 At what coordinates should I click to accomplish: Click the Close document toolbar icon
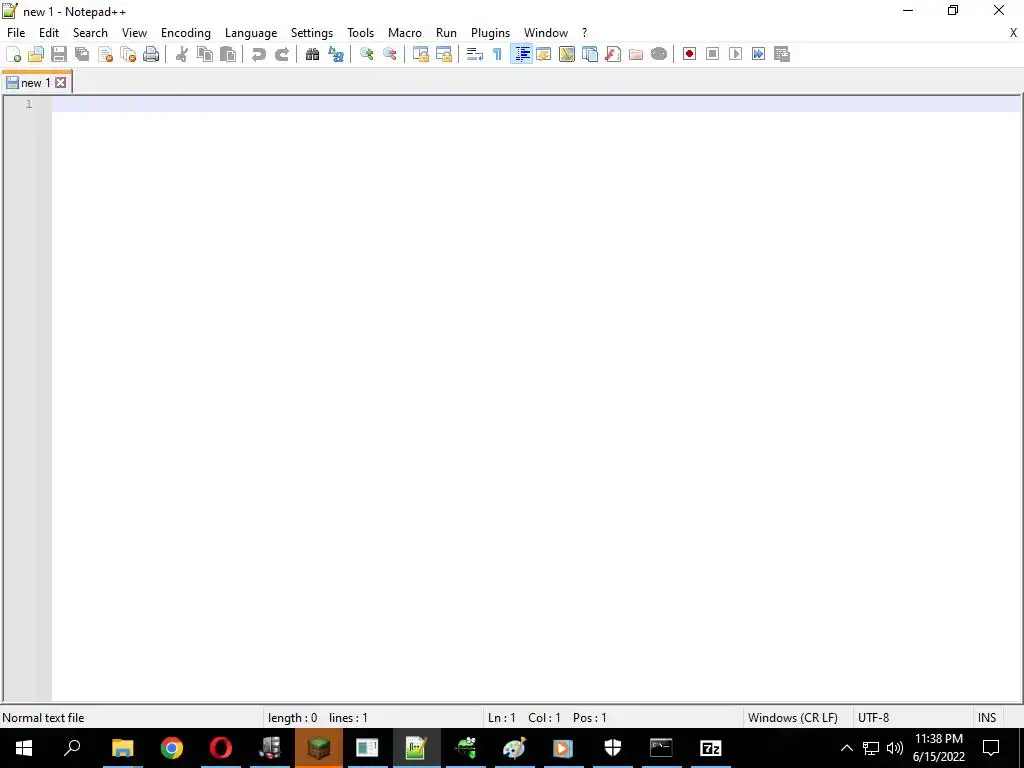(x=105, y=54)
